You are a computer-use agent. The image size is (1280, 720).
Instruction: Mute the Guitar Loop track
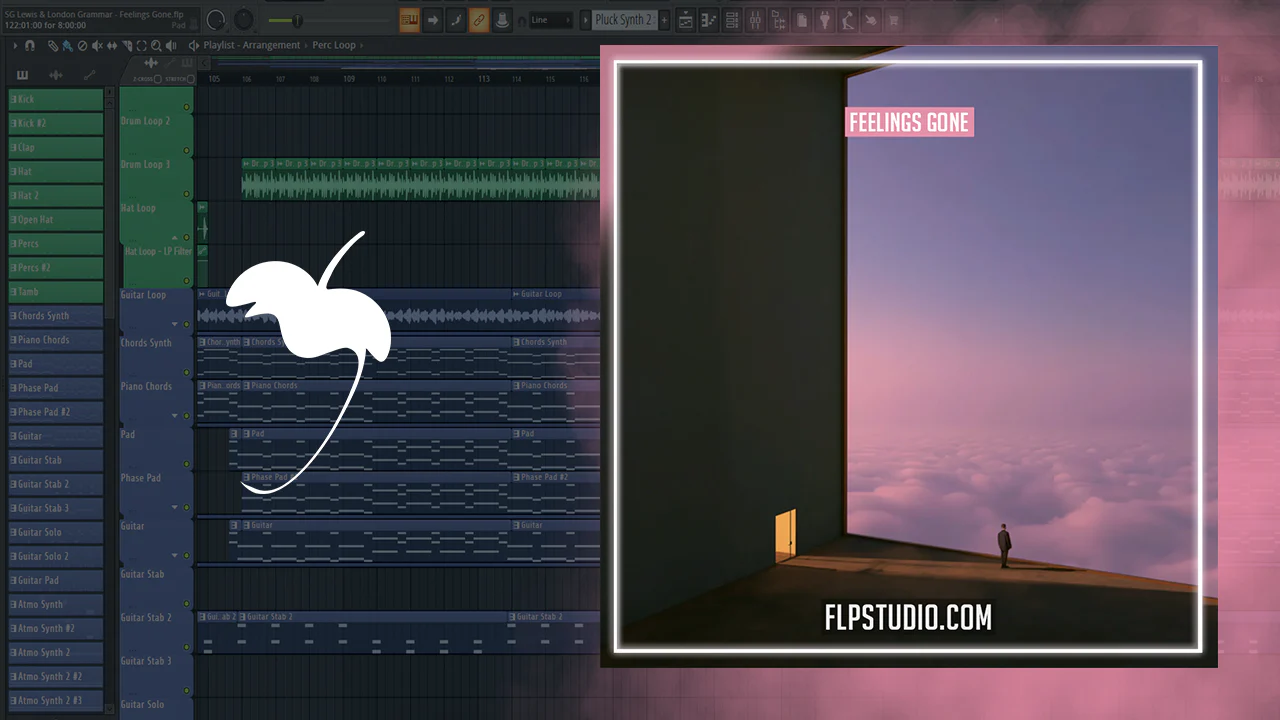[186, 324]
